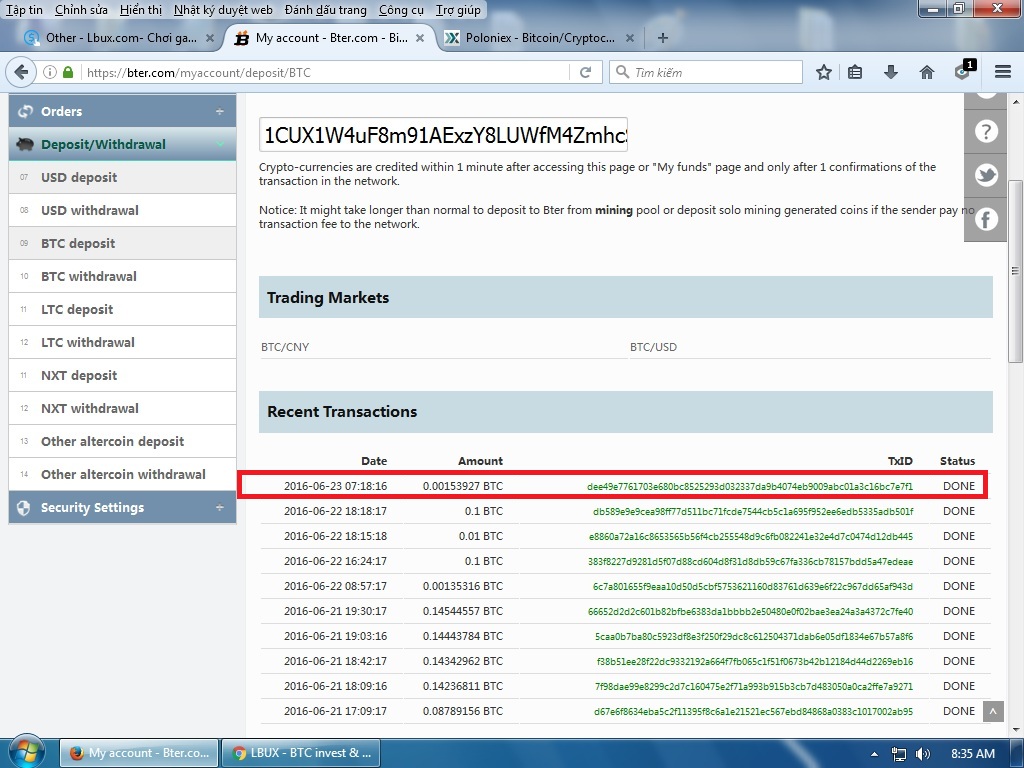Close the Poloniex tab
1024x768 pixels.
pos(630,38)
